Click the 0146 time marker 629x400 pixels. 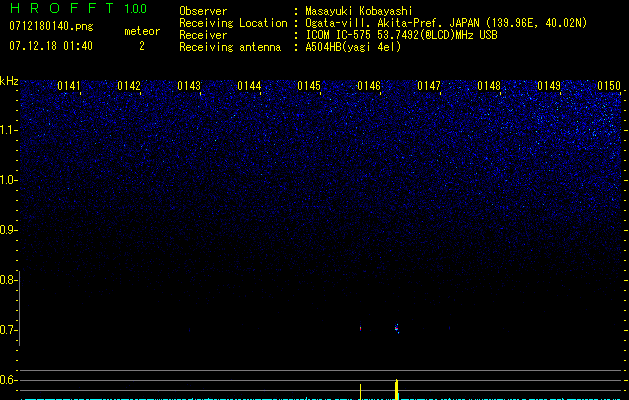(x=369, y=86)
